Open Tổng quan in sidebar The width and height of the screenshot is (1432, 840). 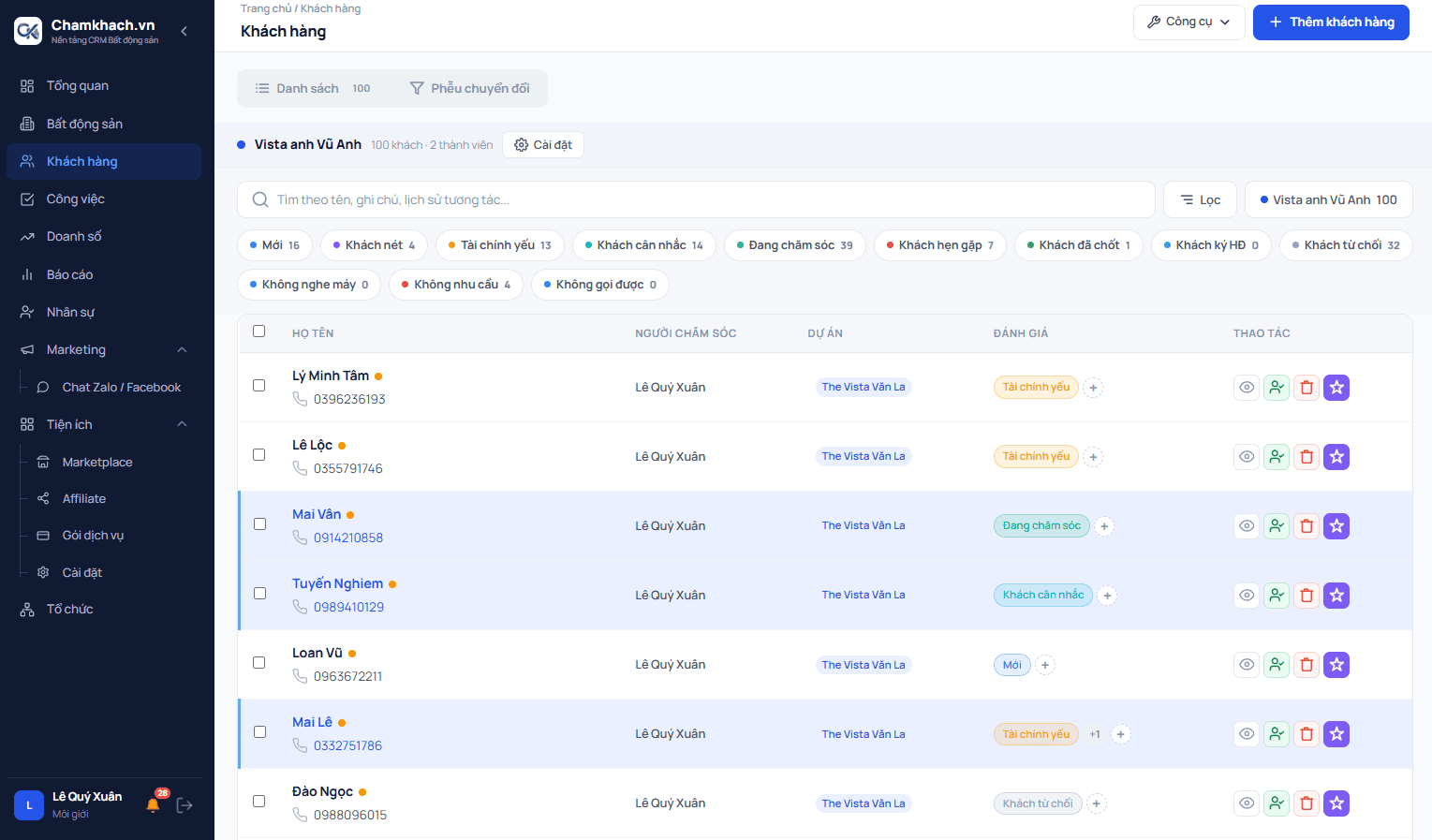point(103,86)
